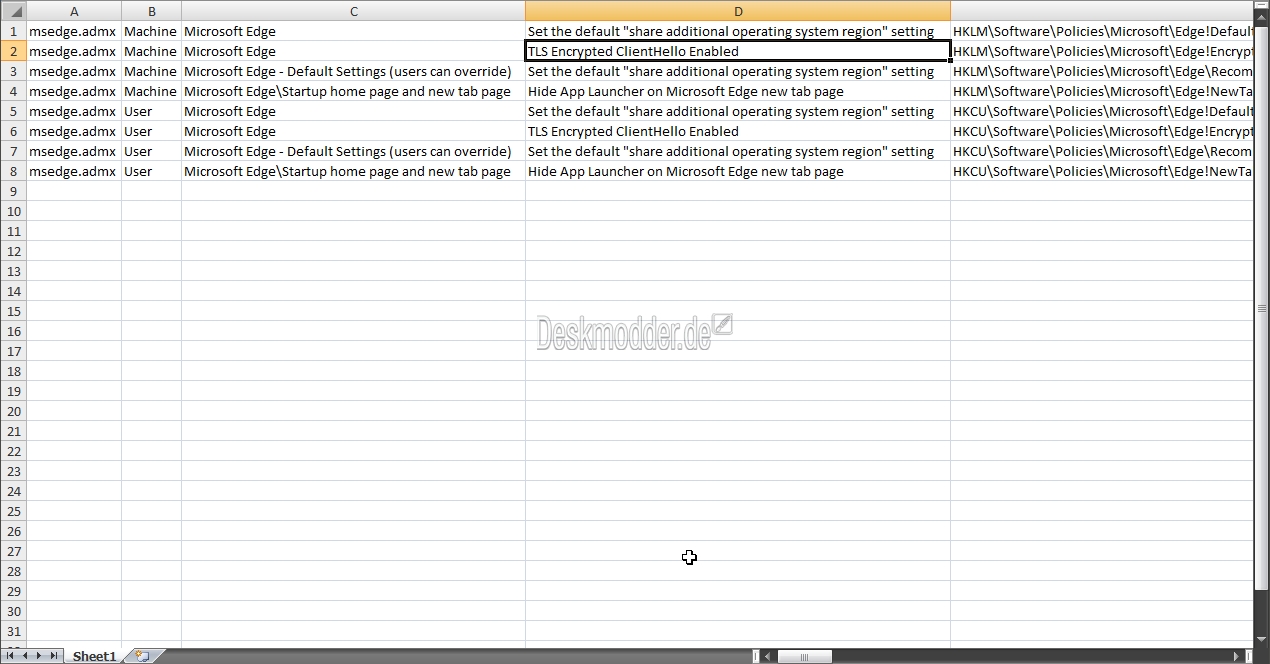This screenshot has height=664, width=1270.
Task: Click row 8 Hide App Launcher cell
Action: tap(738, 171)
